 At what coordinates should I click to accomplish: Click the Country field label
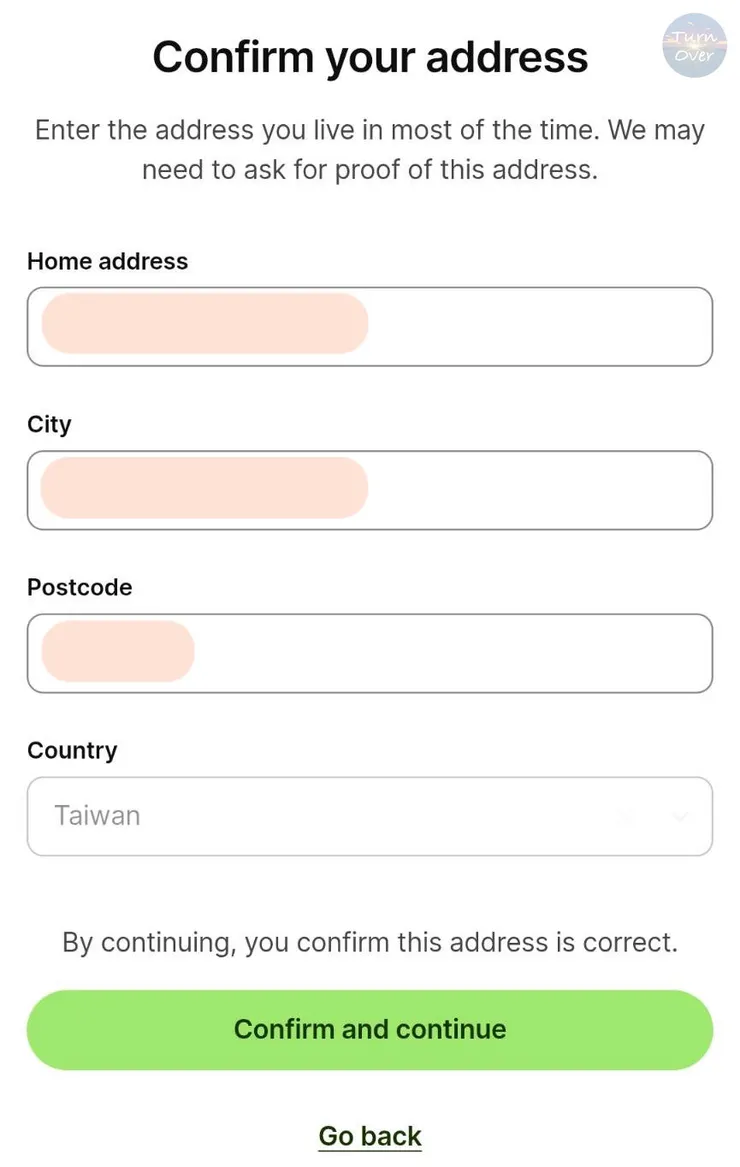[x=72, y=750]
